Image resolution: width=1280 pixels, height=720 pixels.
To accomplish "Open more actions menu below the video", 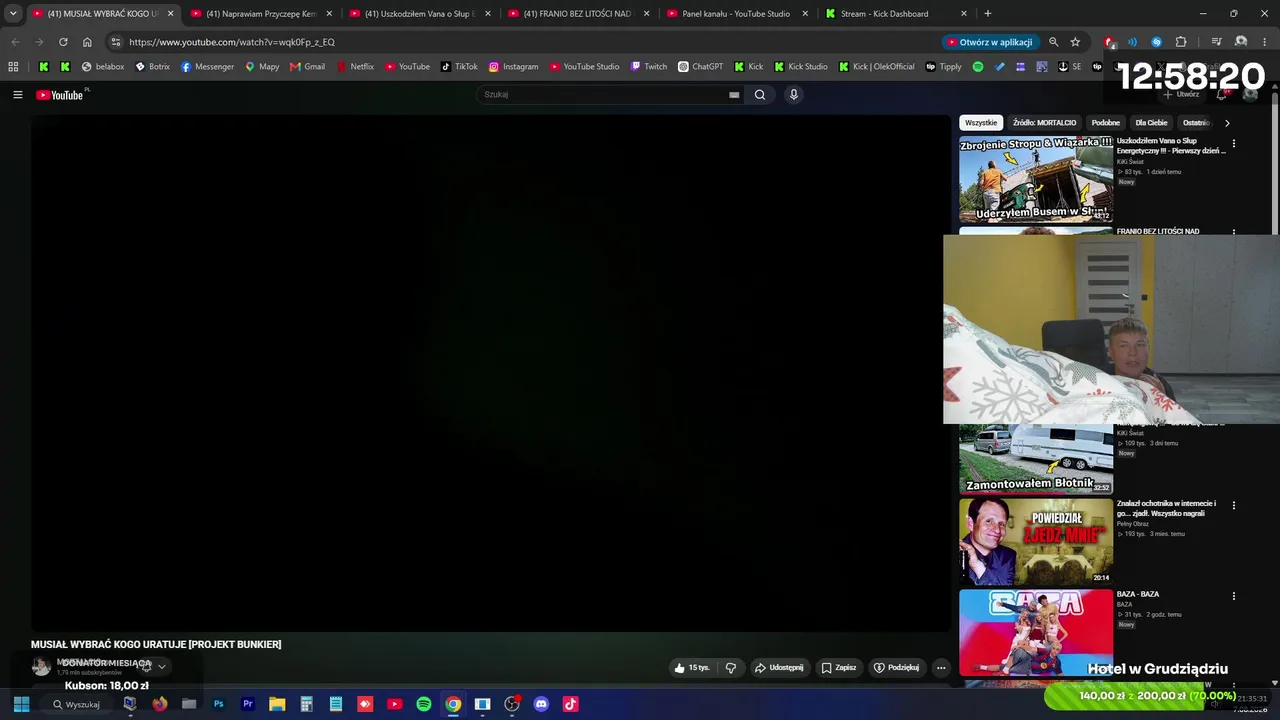I will [941, 668].
